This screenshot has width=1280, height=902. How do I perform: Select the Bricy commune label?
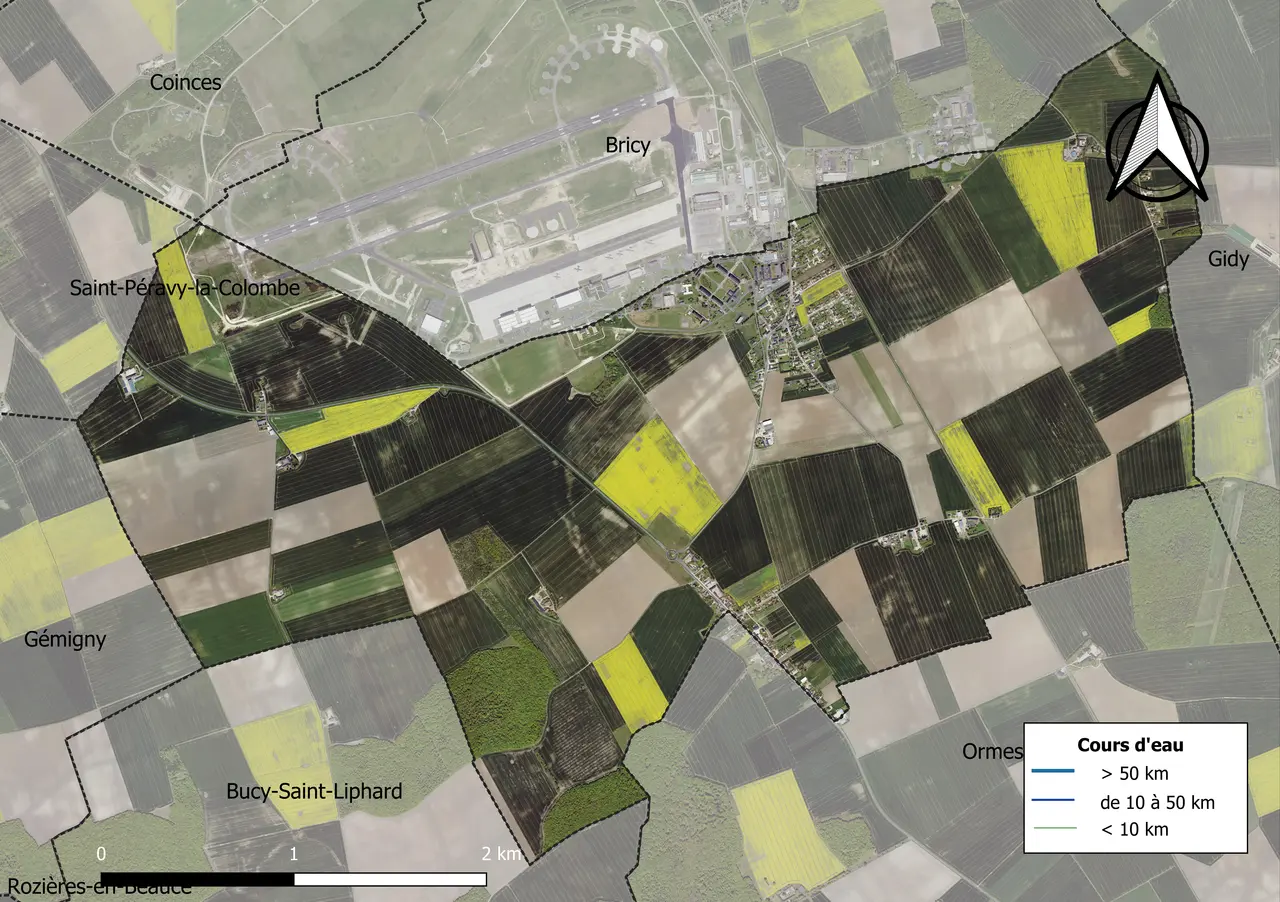pyautogui.click(x=628, y=145)
